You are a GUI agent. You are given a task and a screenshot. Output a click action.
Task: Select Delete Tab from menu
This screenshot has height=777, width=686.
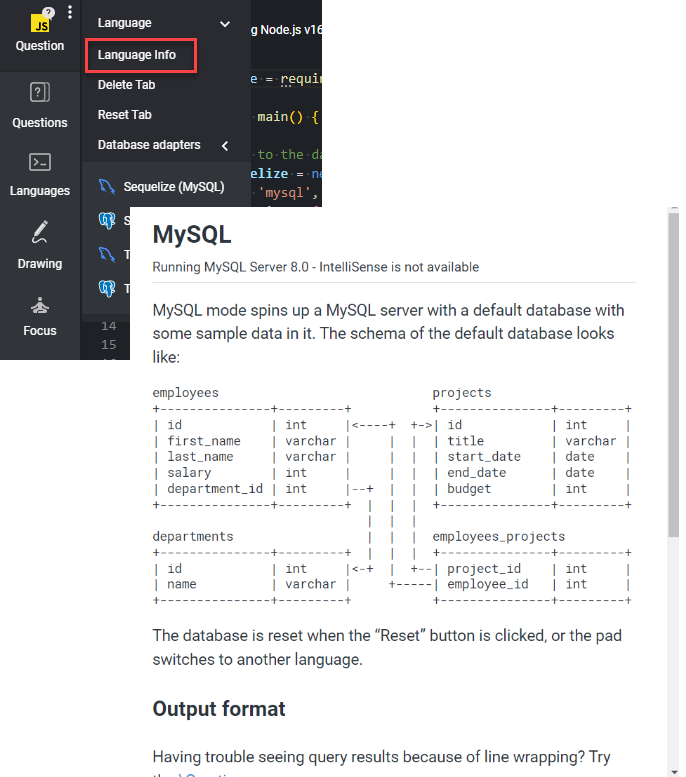pos(126,85)
